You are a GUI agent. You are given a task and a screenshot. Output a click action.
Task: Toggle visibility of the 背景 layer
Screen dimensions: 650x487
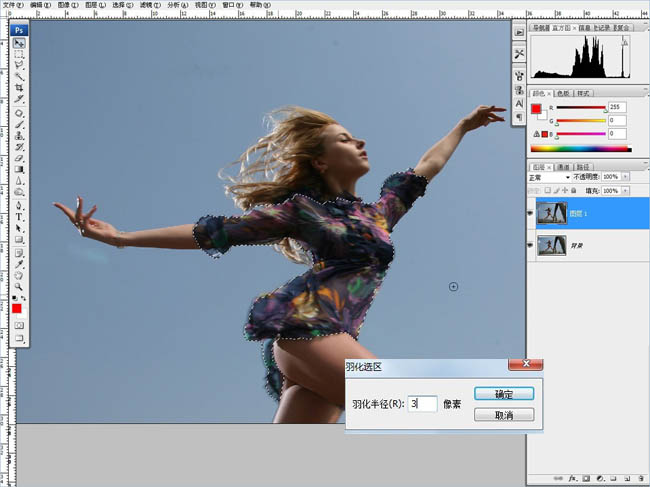pyautogui.click(x=530, y=244)
